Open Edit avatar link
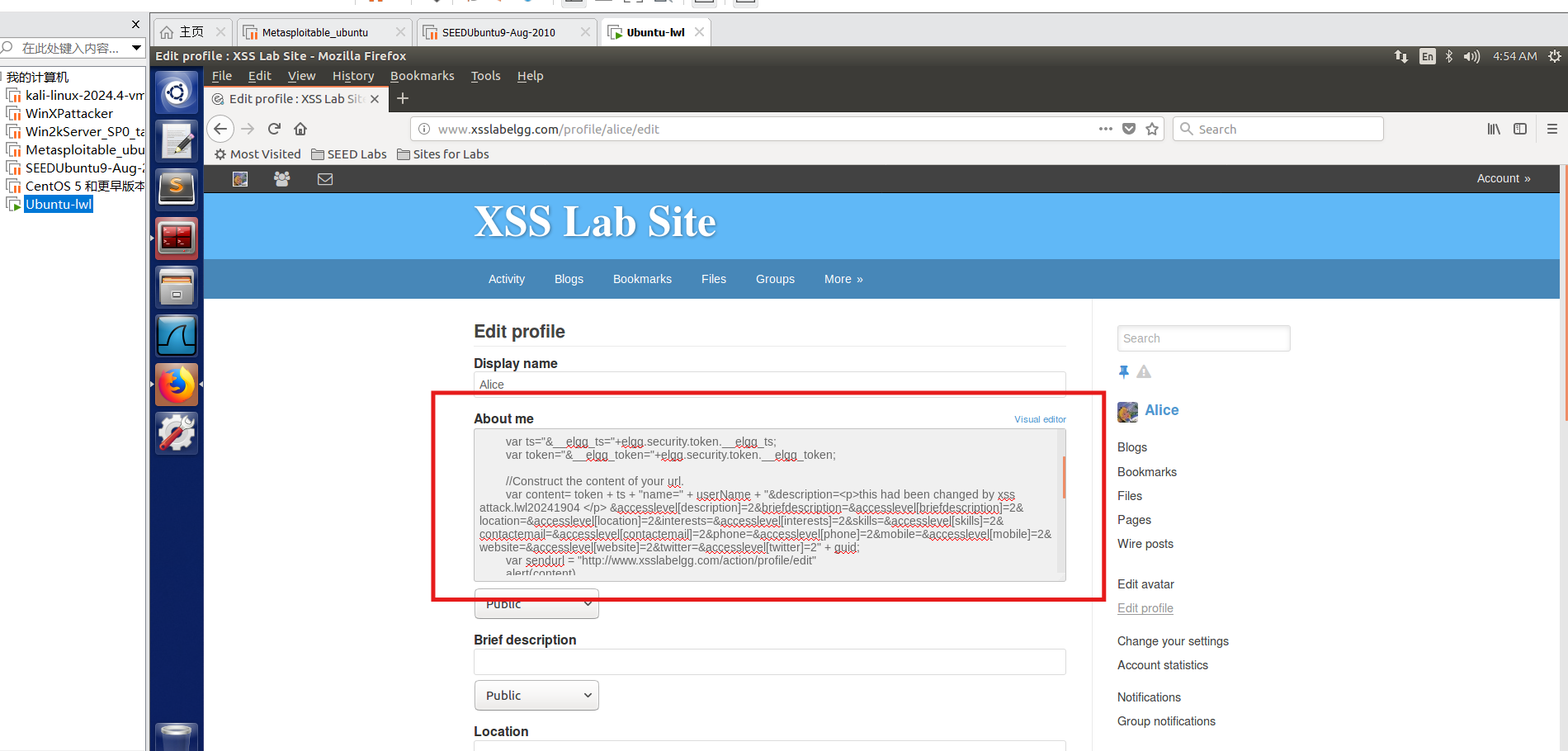This screenshot has width=1568, height=751. coord(1145,584)
